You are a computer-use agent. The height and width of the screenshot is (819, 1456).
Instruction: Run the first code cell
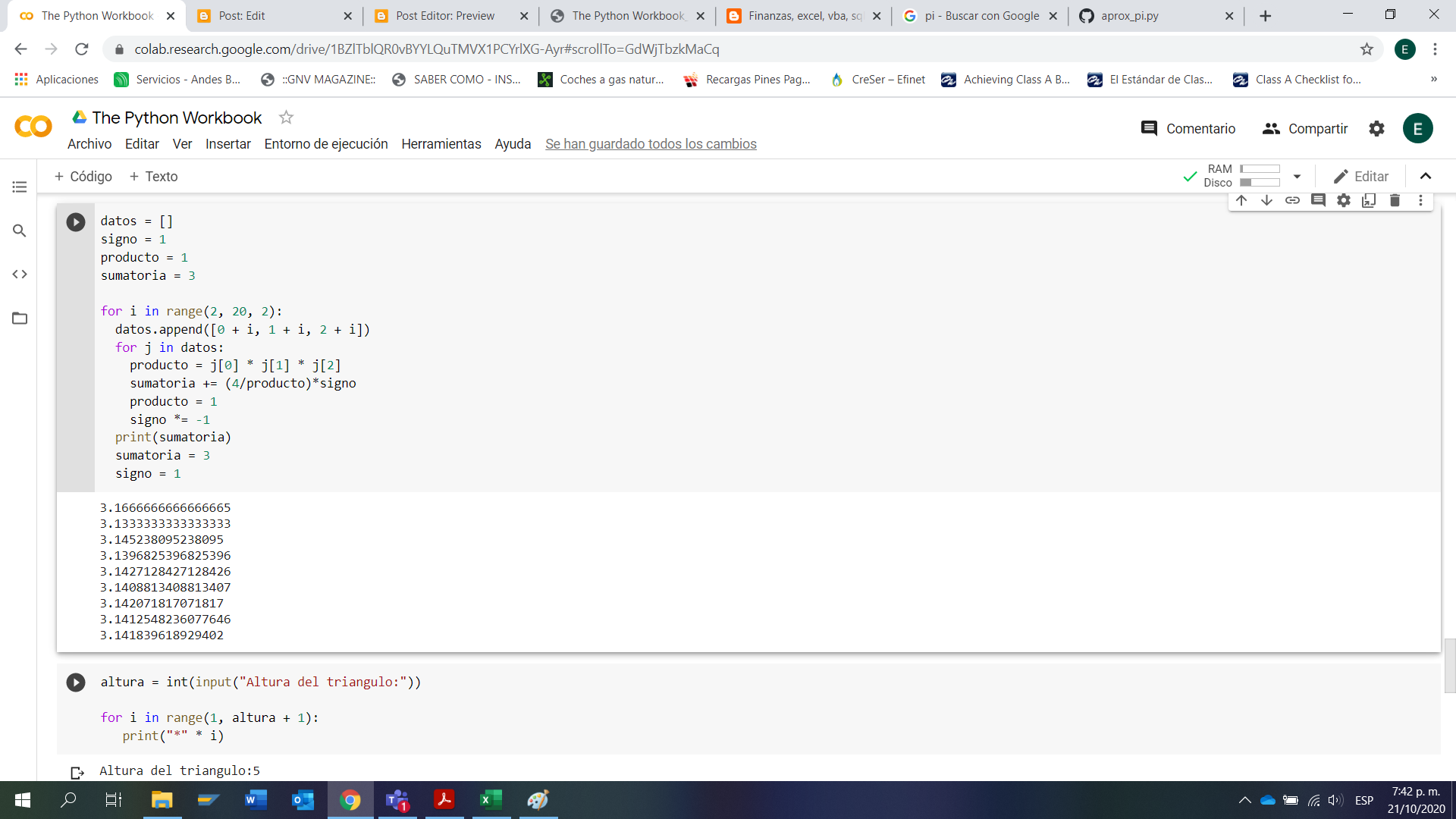[x=75, y=222]
